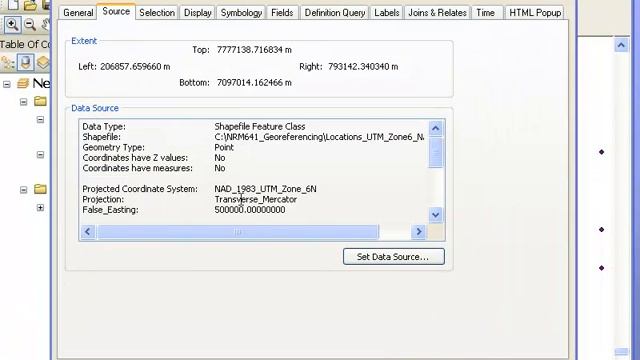Open the Symbology tab

241,13
